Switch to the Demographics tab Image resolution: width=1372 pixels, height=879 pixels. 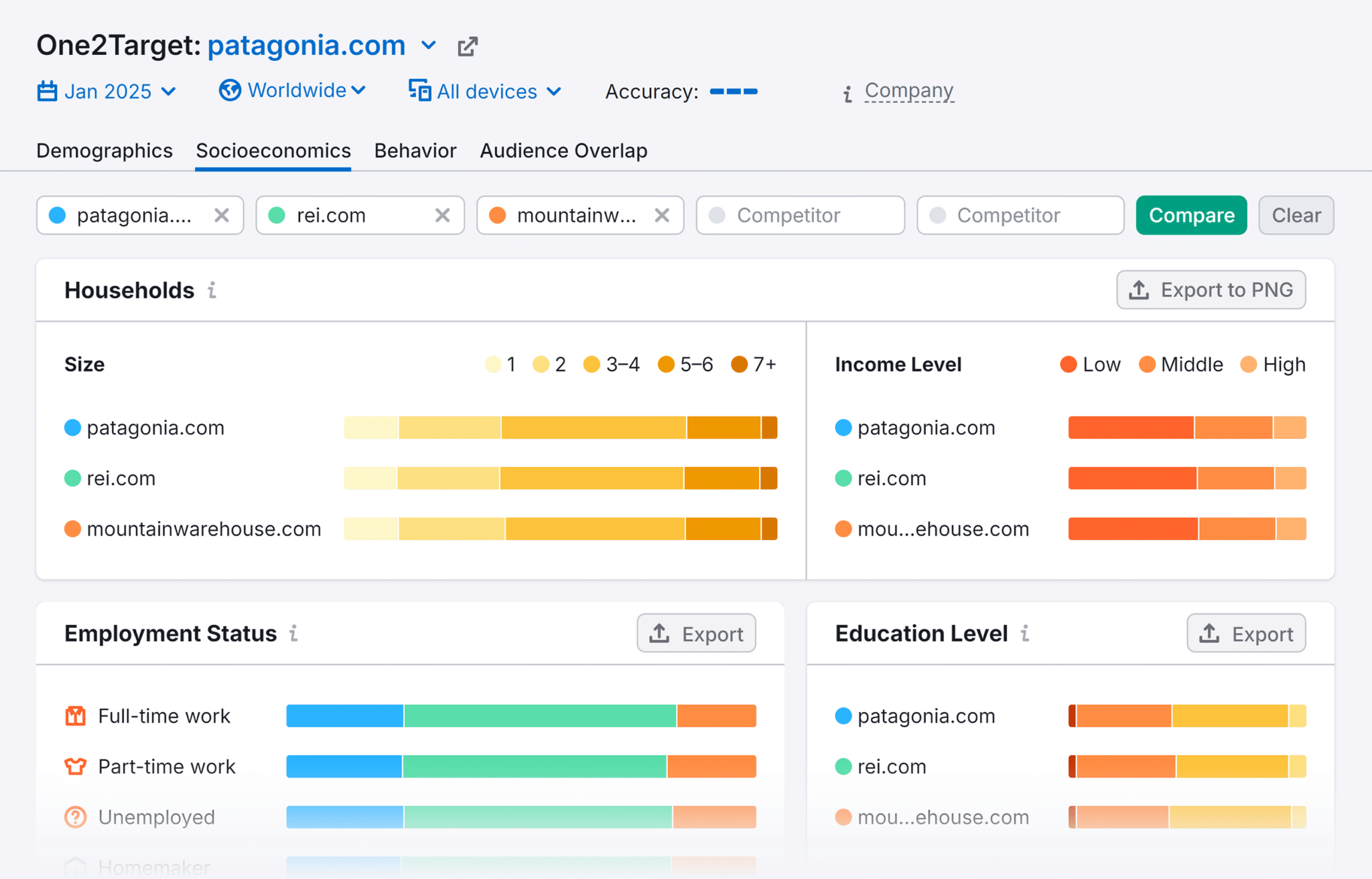click(x=105, y=151)
